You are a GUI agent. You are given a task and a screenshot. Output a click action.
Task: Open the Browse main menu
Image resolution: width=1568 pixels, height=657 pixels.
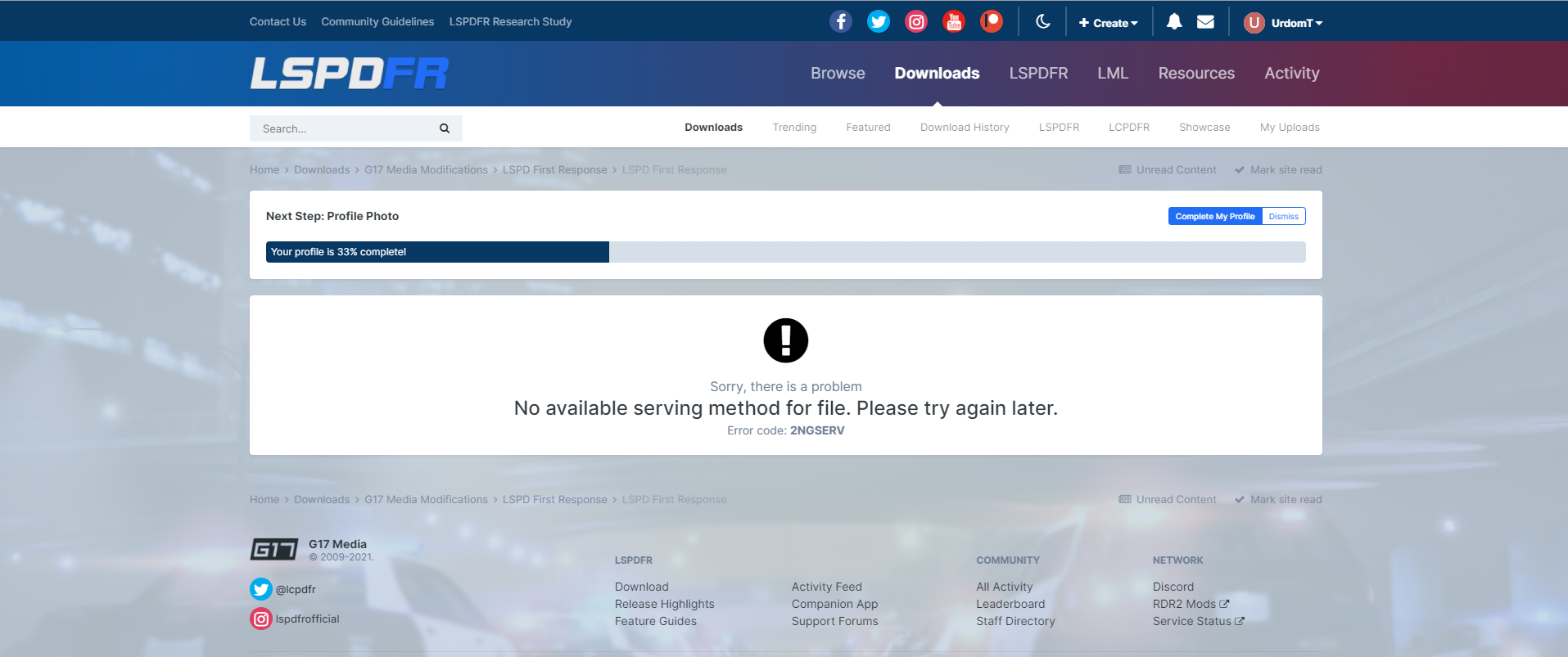(838, 73)
